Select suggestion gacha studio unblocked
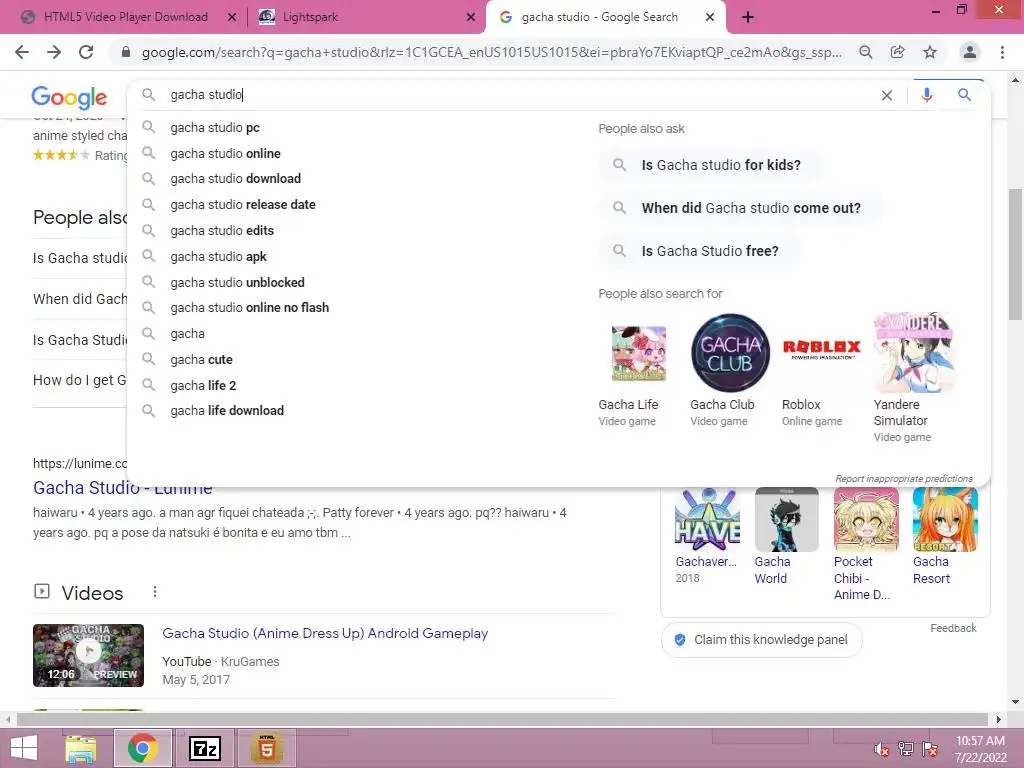The width and height of the screenshot is (1024, 768). click(x=237, y=283)
